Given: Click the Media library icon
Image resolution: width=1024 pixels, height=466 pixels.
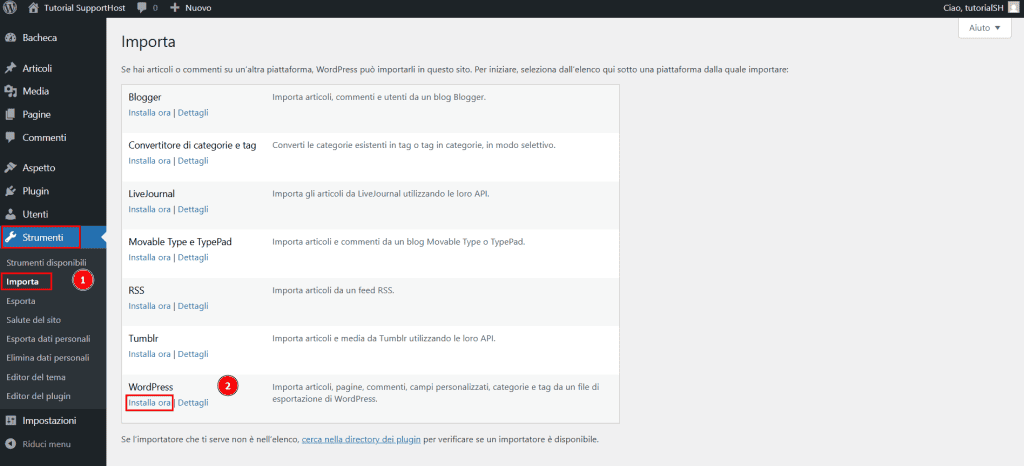Looking at the screenshot, I should point(10,91).
